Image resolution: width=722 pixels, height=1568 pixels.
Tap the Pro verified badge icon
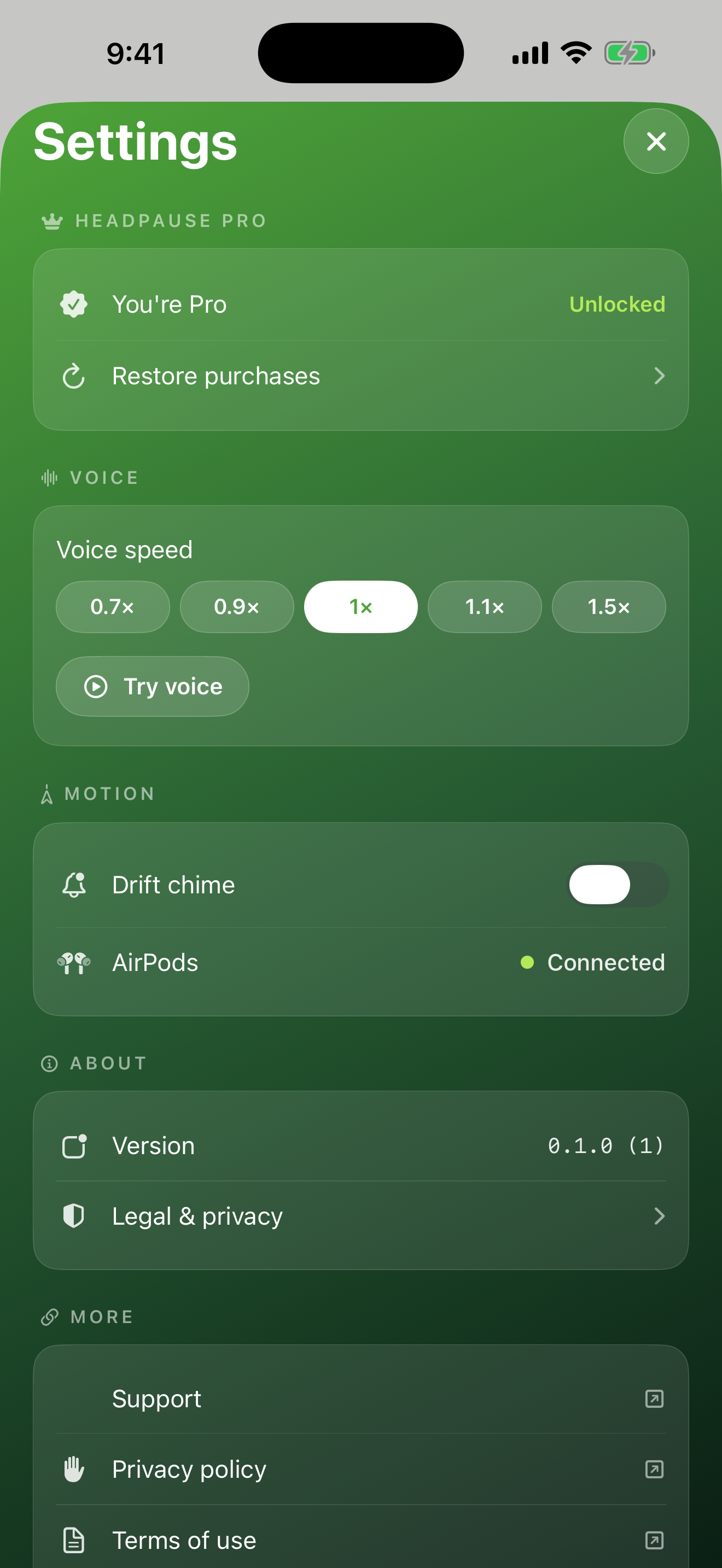[74, 304]
